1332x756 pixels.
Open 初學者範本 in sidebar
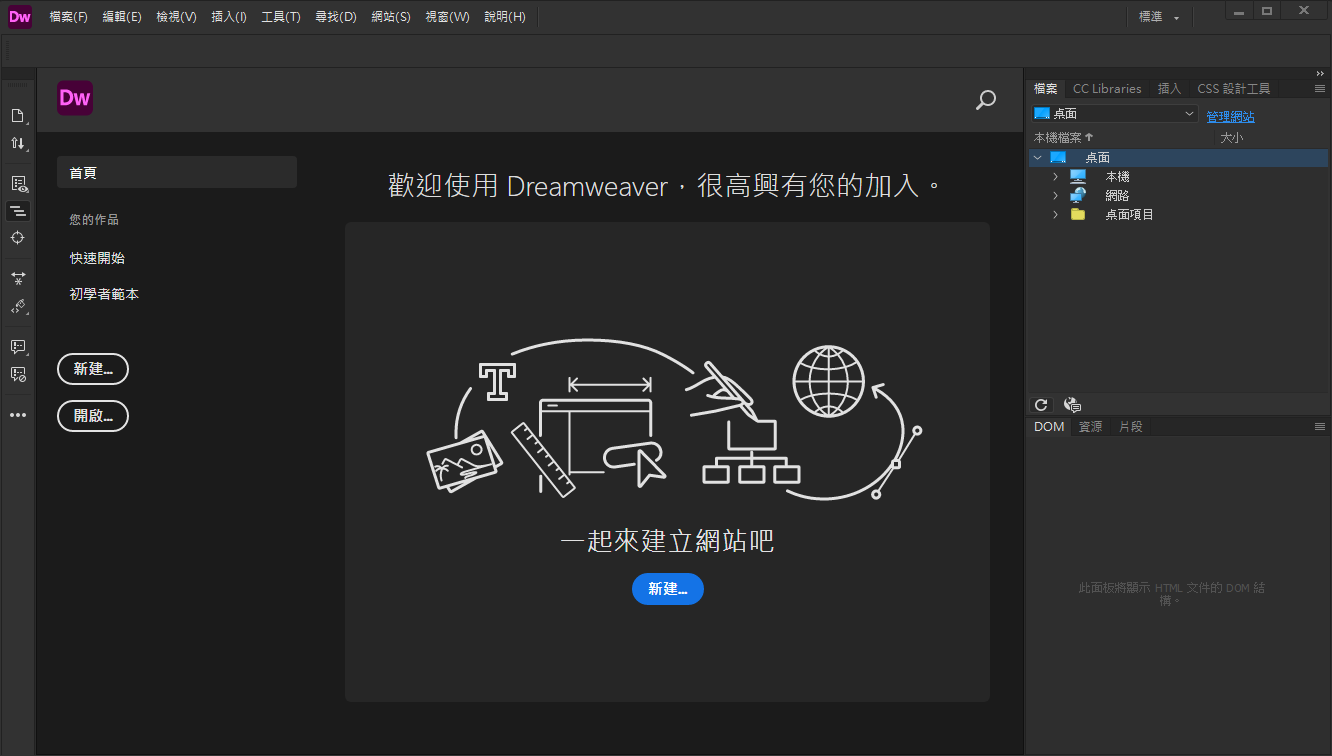[x=104, y=294]
